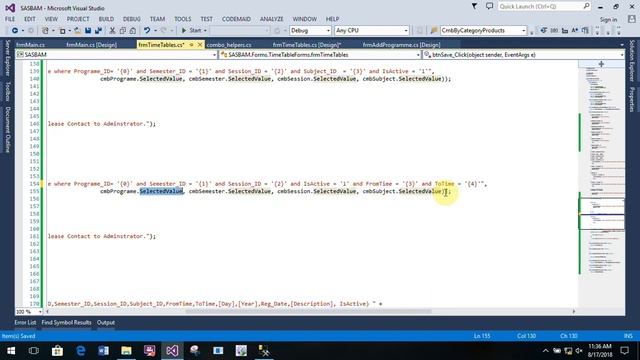Click the horizontal scrollbar thumb of the editor
Image resolution: width=640 pixels, height=360 pixels.
[308, 311]
